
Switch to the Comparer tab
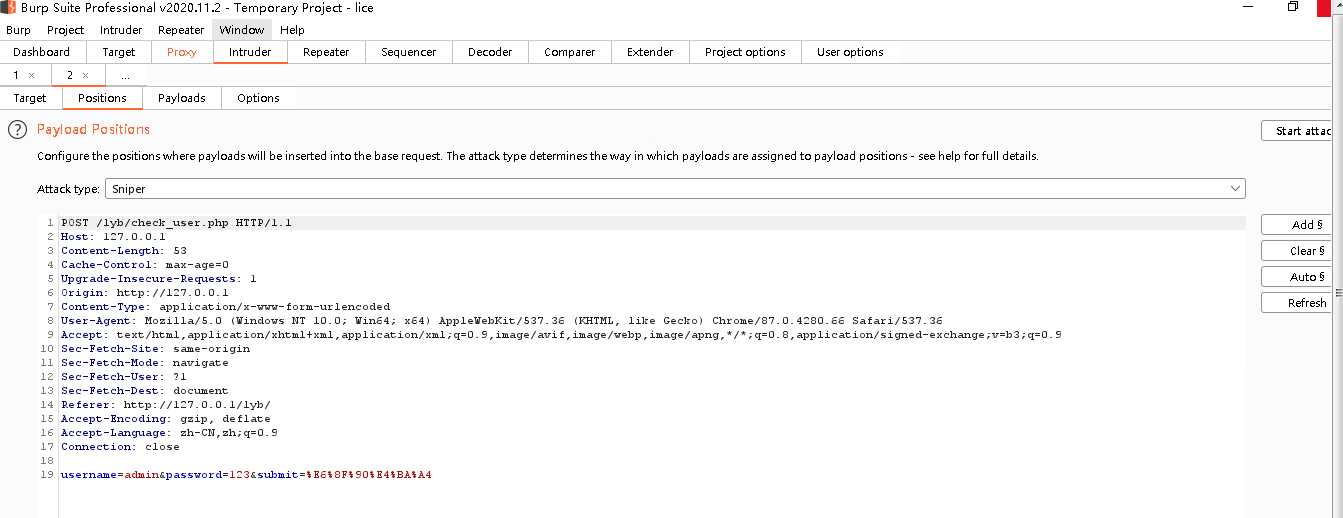pos(569,52)
